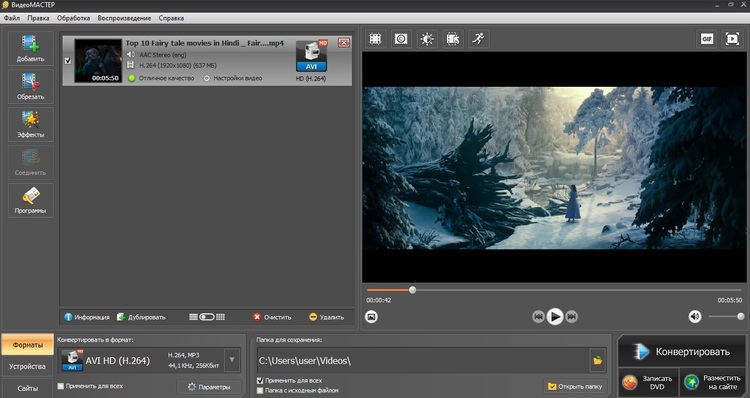
Task: Click the volume slider handle
Action: point(740,317)
